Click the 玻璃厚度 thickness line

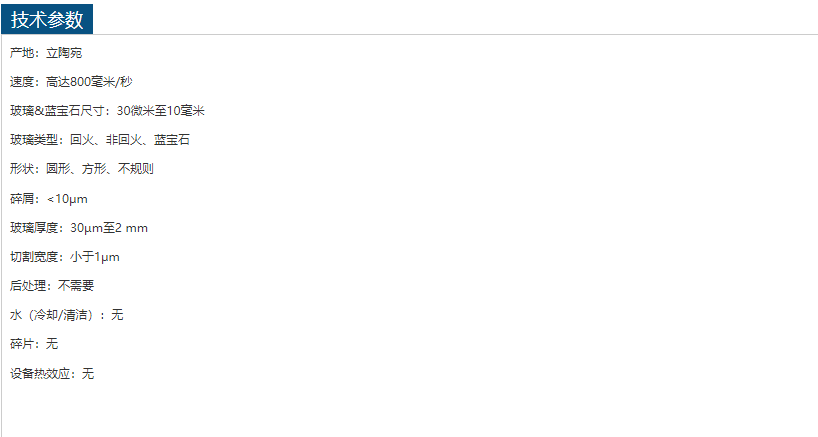click(79, 228)
